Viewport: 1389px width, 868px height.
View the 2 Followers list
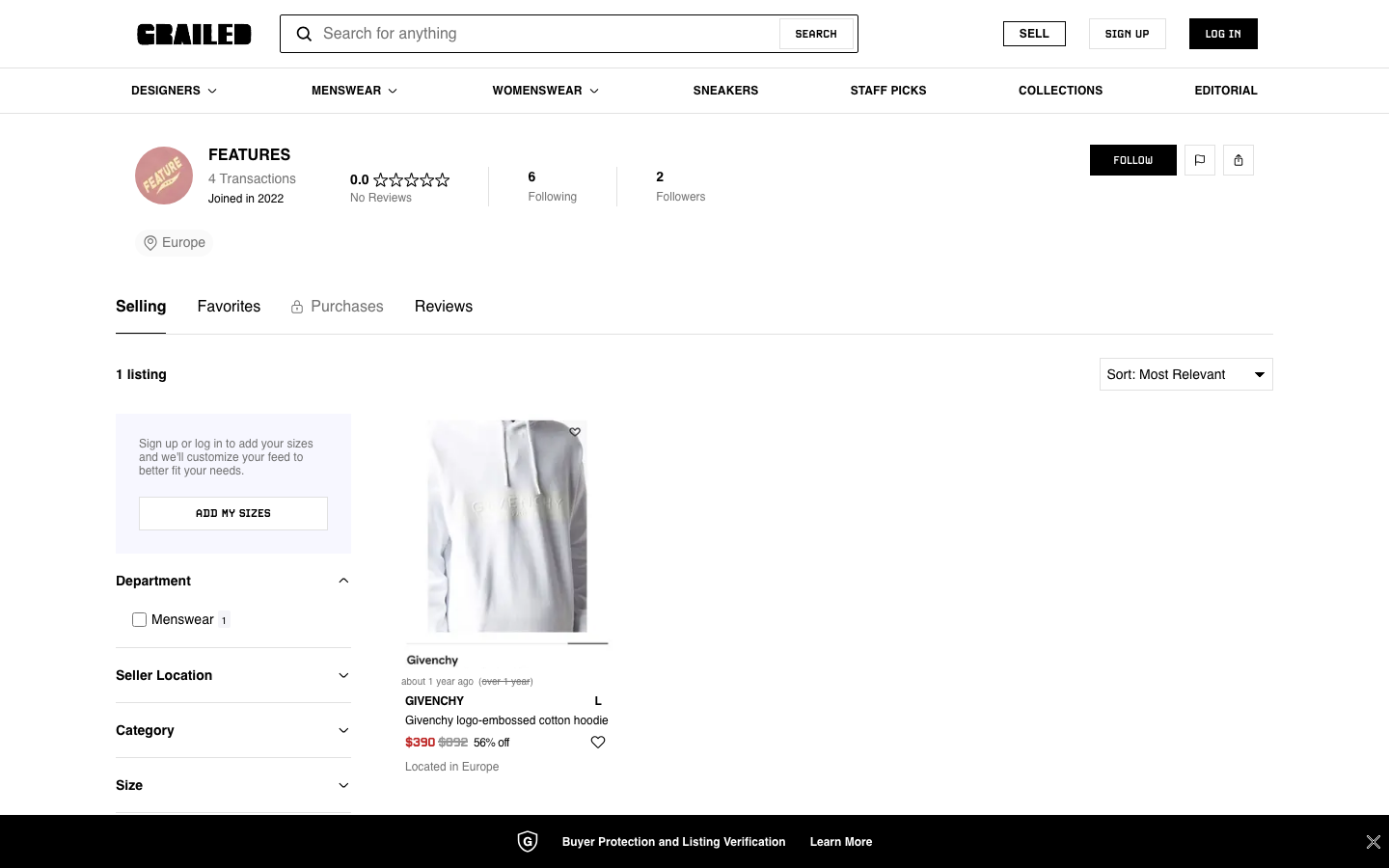click(x=681, y=186)
